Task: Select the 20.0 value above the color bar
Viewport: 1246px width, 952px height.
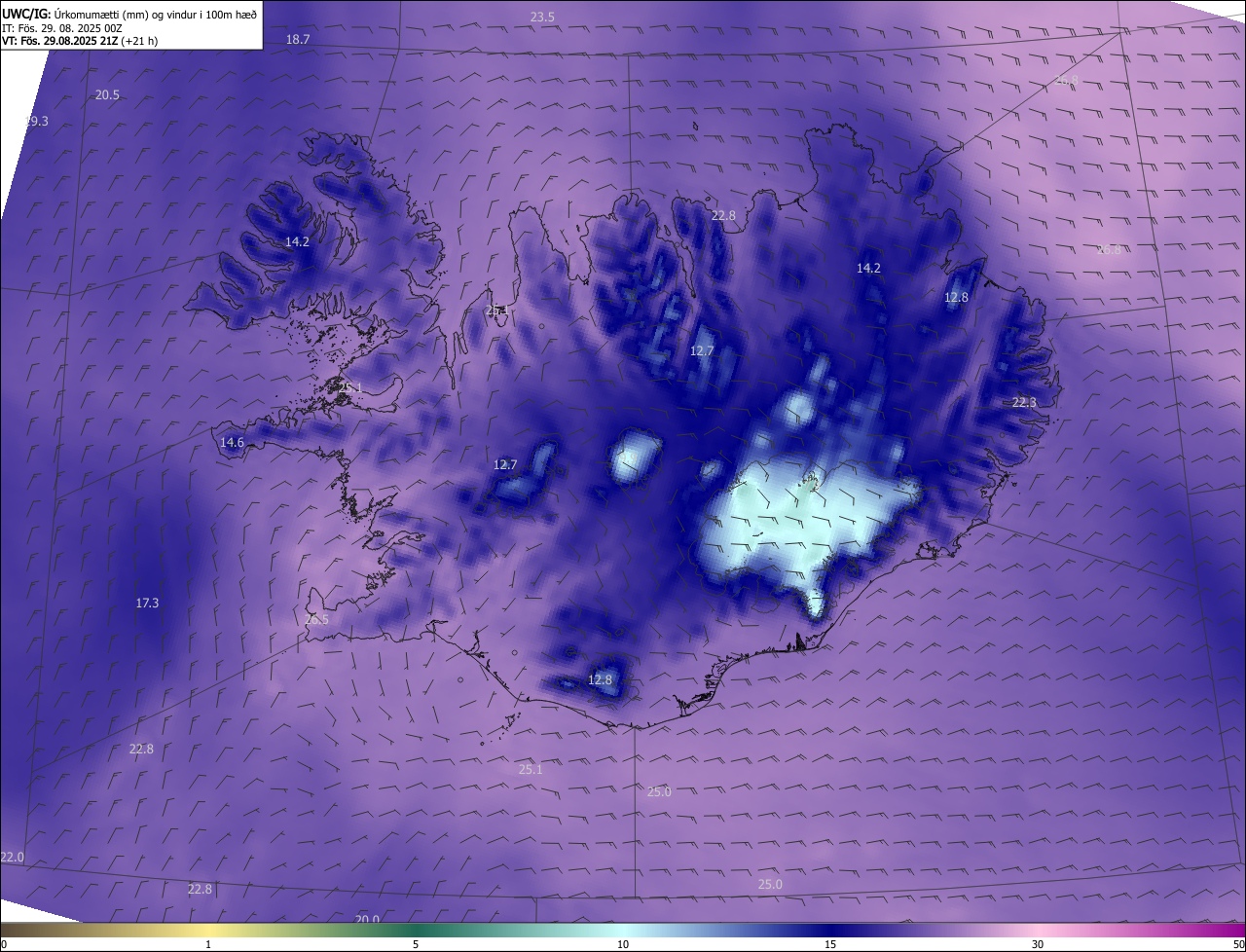Action: (367, 919)
